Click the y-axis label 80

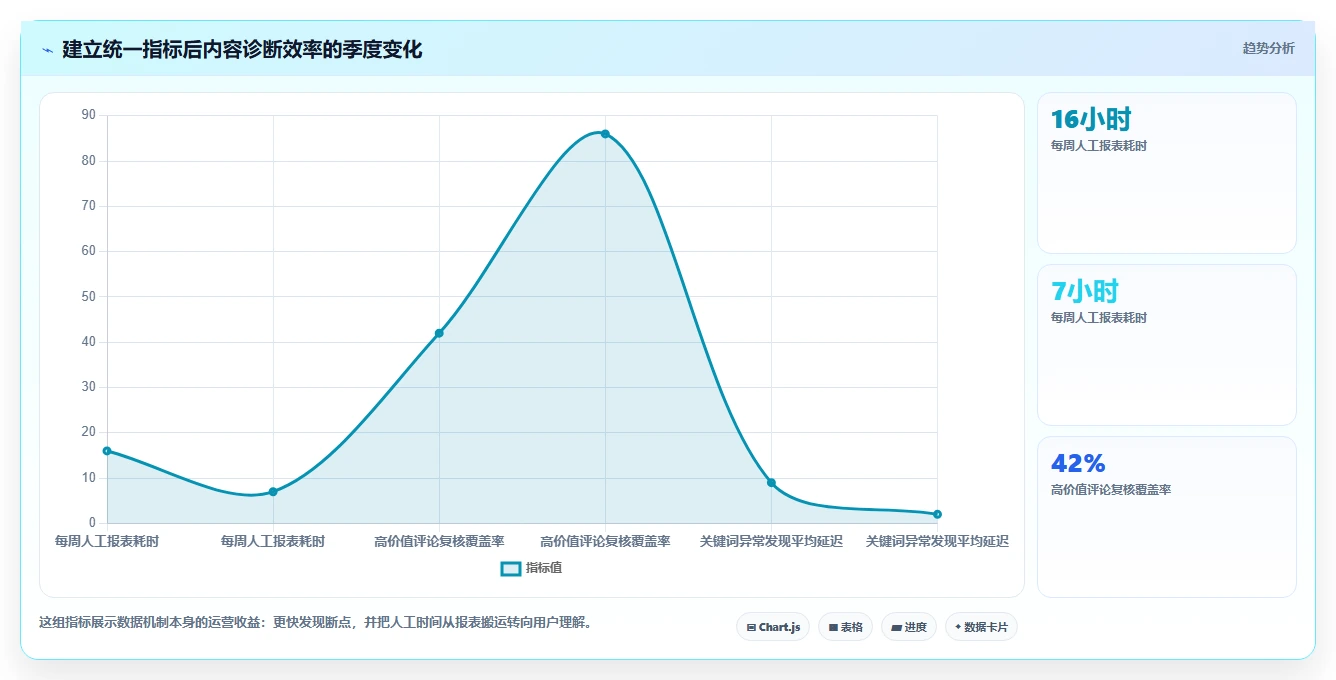[x=89, y=160]
